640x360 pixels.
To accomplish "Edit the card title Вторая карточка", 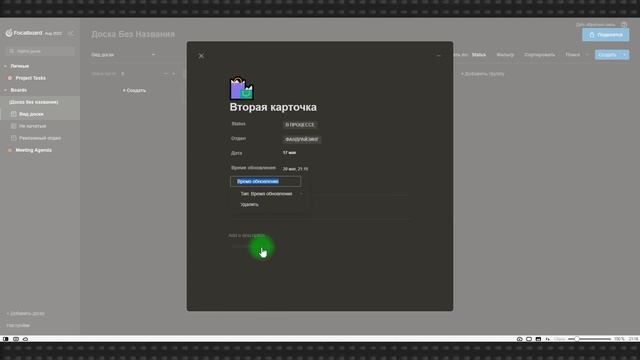I will pos(273,107).
